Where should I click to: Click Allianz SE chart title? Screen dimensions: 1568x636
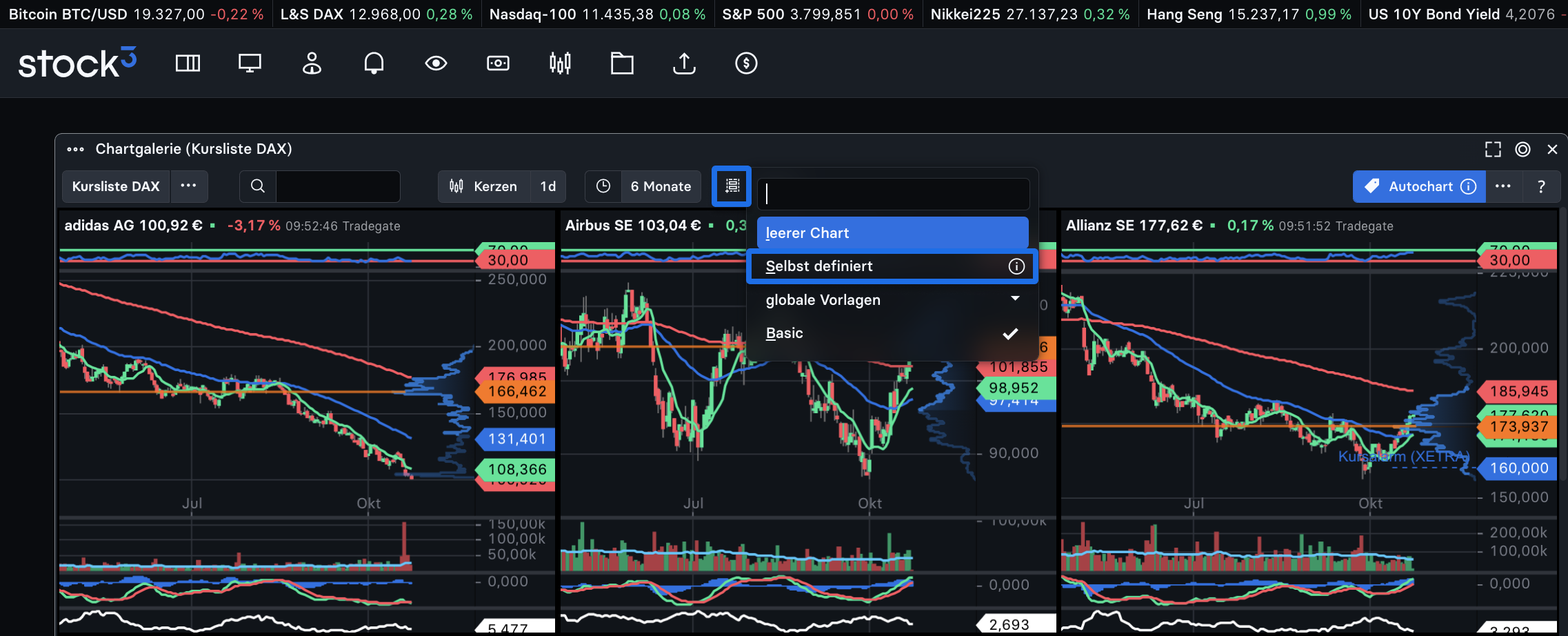tap(1134, 226)
